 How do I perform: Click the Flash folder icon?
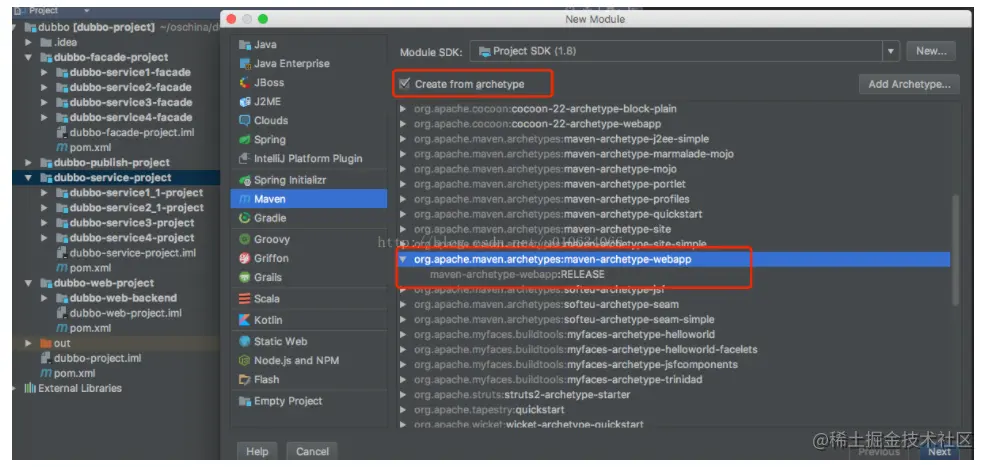point(244,380)
